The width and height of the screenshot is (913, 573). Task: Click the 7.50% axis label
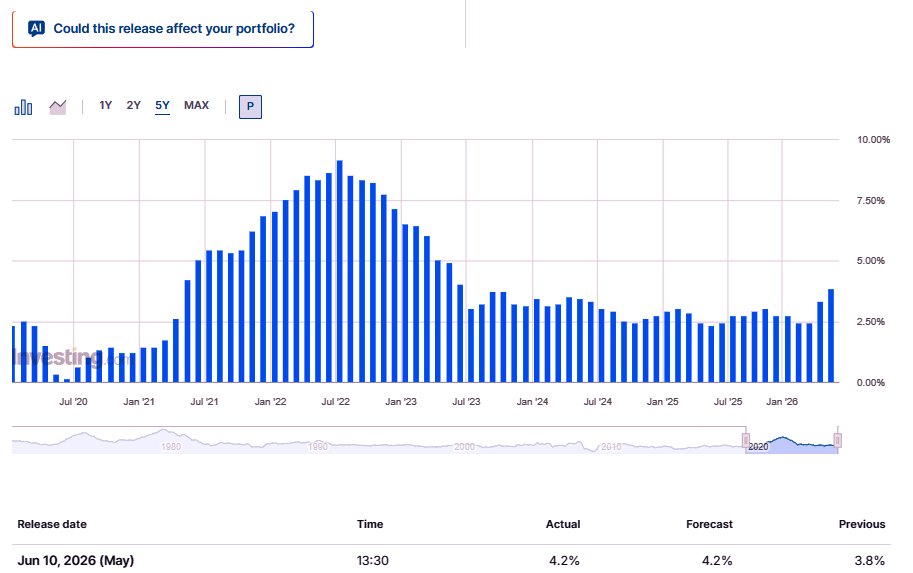(x=870, y=200)
